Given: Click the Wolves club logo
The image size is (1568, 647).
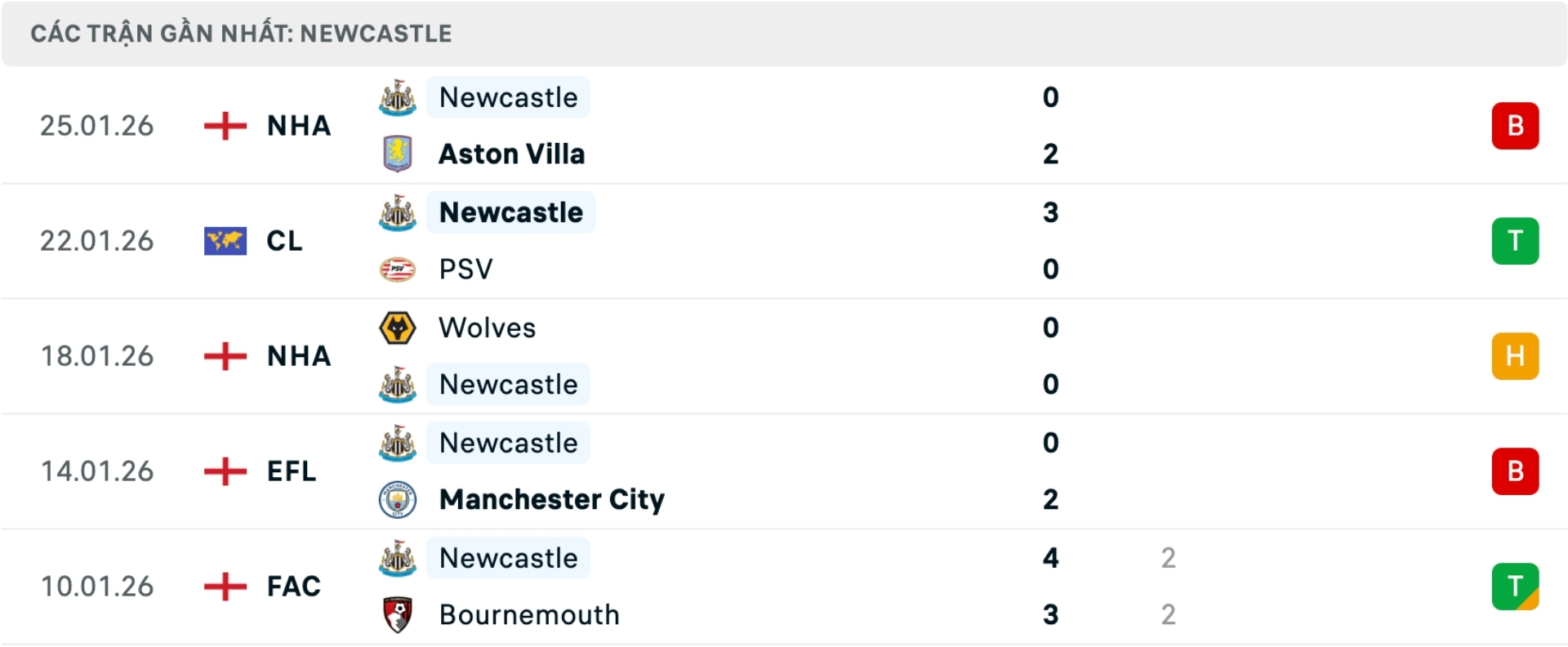Looking at the screenshot, I should pos(398,328).
